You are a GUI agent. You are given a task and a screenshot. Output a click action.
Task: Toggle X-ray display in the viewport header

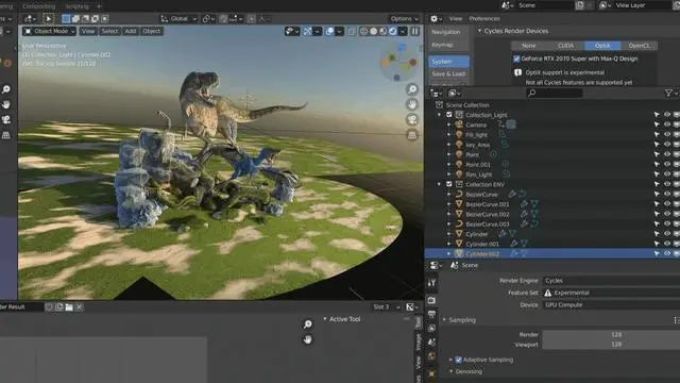(x=352, y=31)
